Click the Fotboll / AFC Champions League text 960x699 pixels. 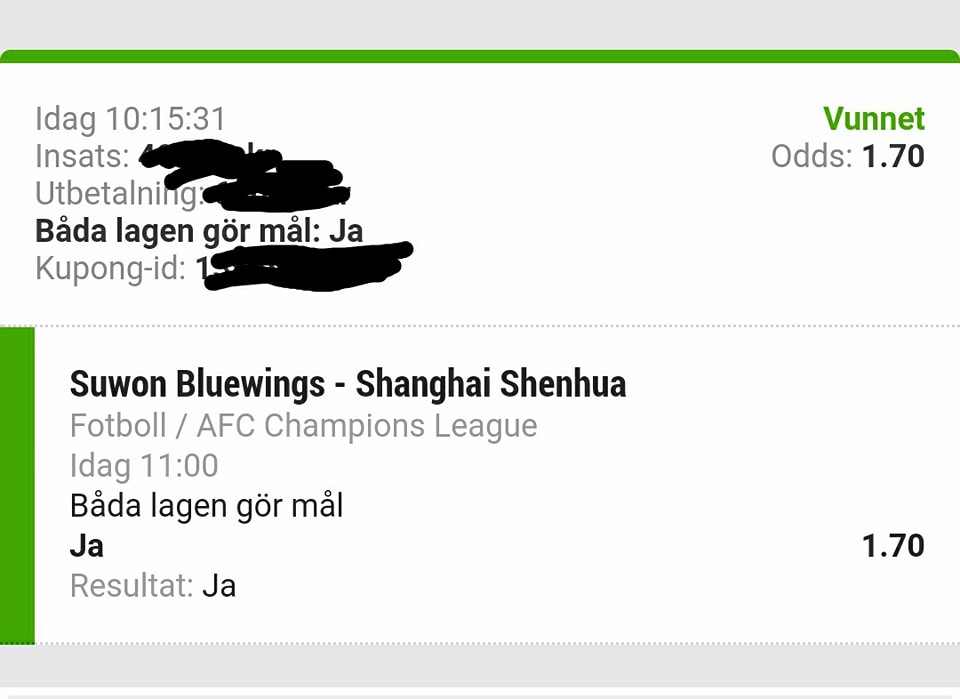(304, 425)
